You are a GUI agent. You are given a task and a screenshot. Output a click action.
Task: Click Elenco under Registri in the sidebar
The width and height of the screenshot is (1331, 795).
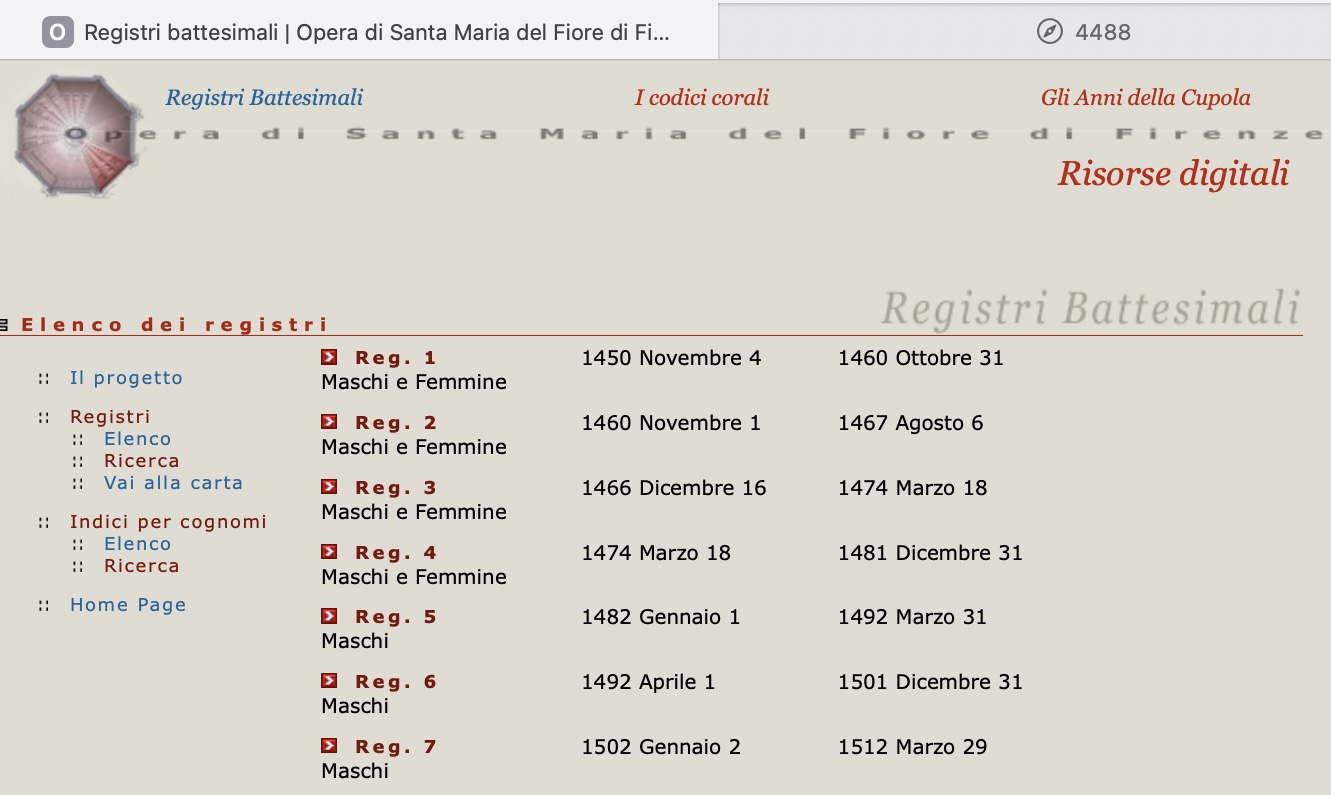(137, 439)
